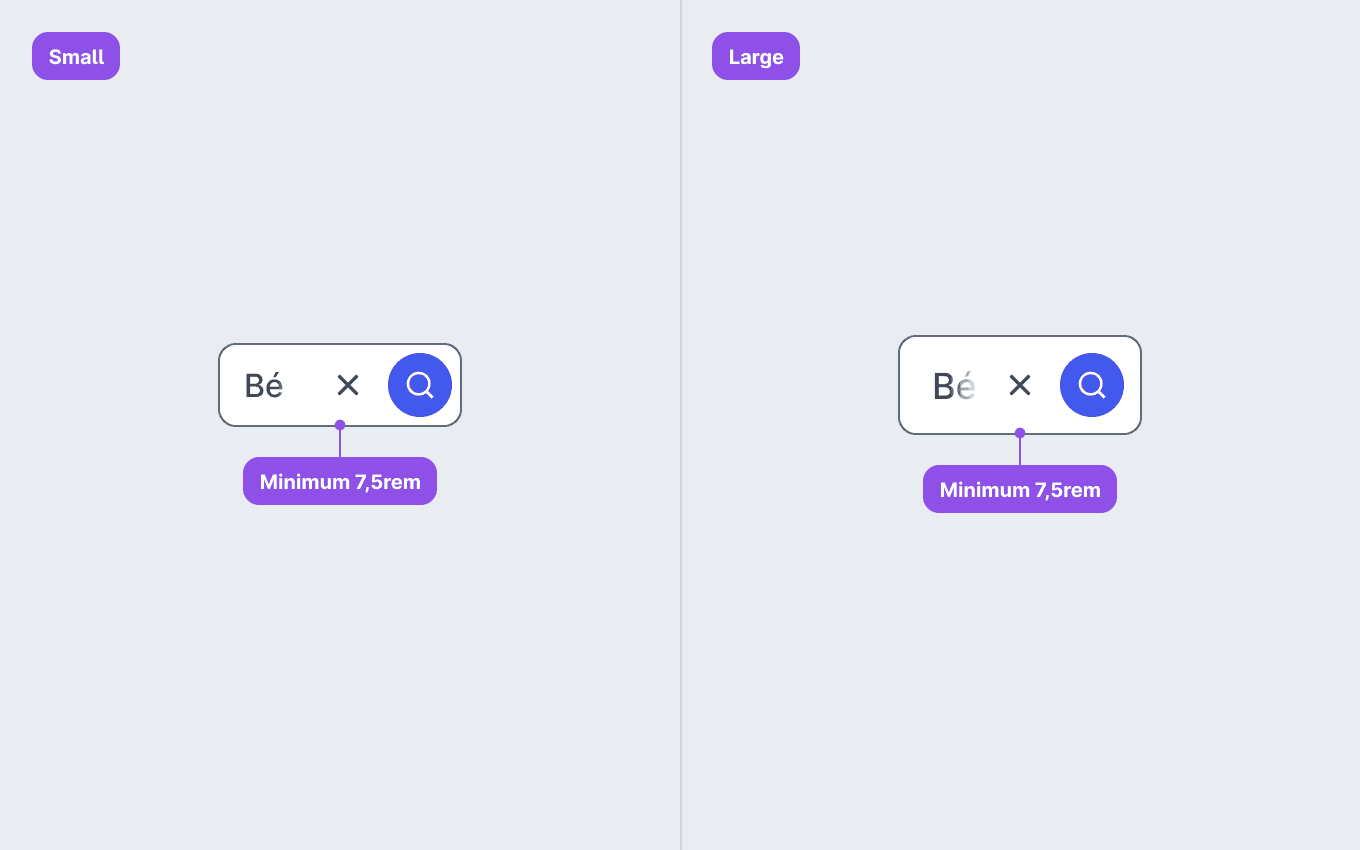Screen dimensions: 1360x850
Task: Clear the Large search field with the X
Action: pos(1020,385)
